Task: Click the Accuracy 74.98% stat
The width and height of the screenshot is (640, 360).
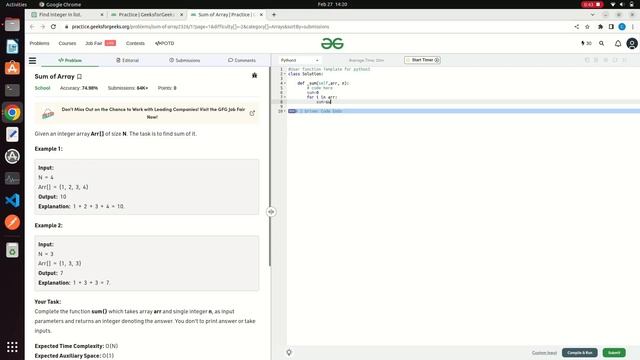Action: (x=79, y=88)
